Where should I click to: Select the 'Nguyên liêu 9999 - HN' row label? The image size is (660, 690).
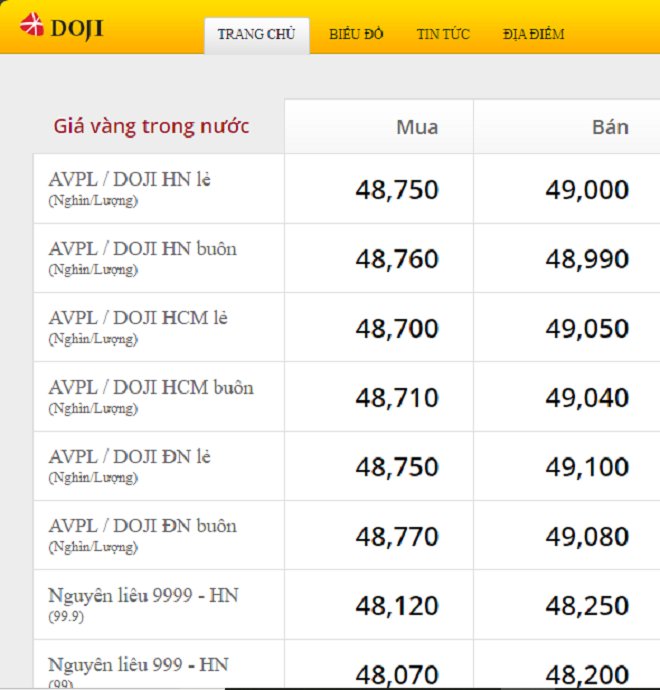[x=143, y=595]
